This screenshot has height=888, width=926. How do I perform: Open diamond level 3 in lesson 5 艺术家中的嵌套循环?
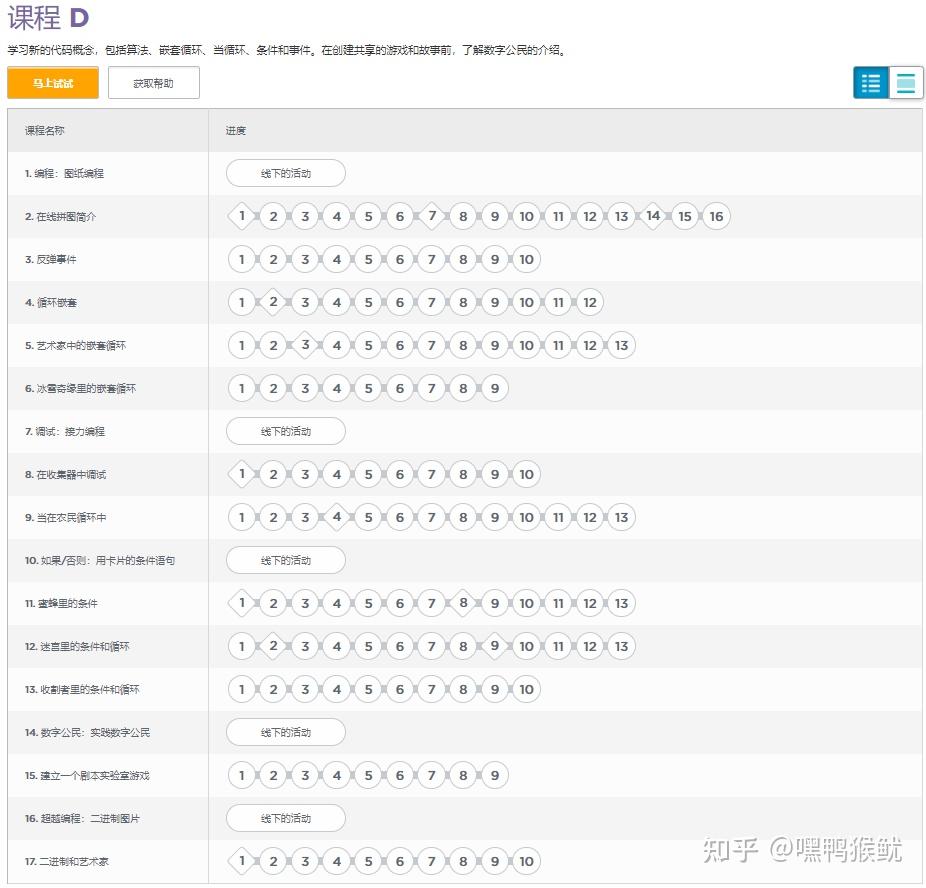305,345
